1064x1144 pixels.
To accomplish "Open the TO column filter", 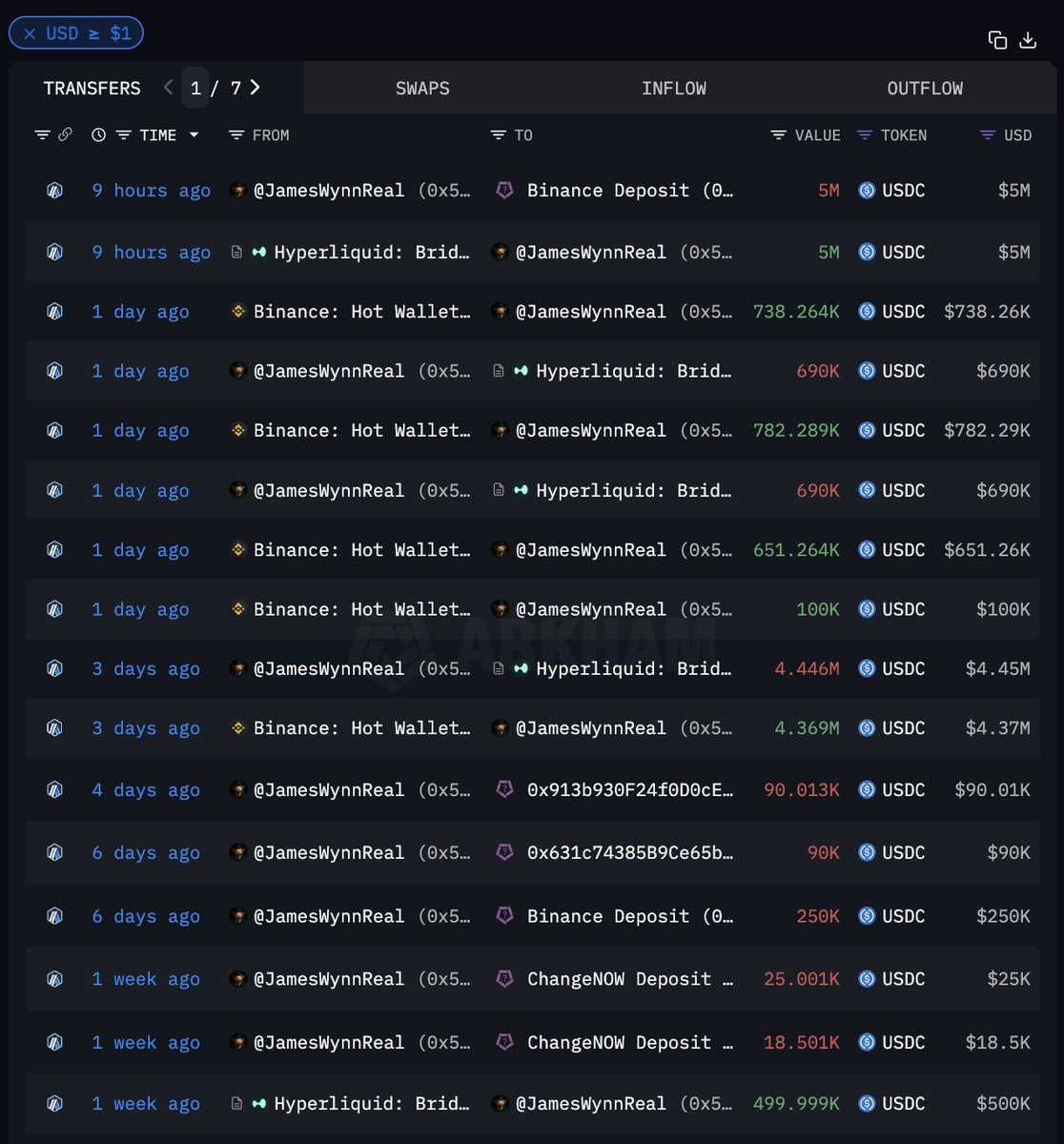I will [498, 135].
